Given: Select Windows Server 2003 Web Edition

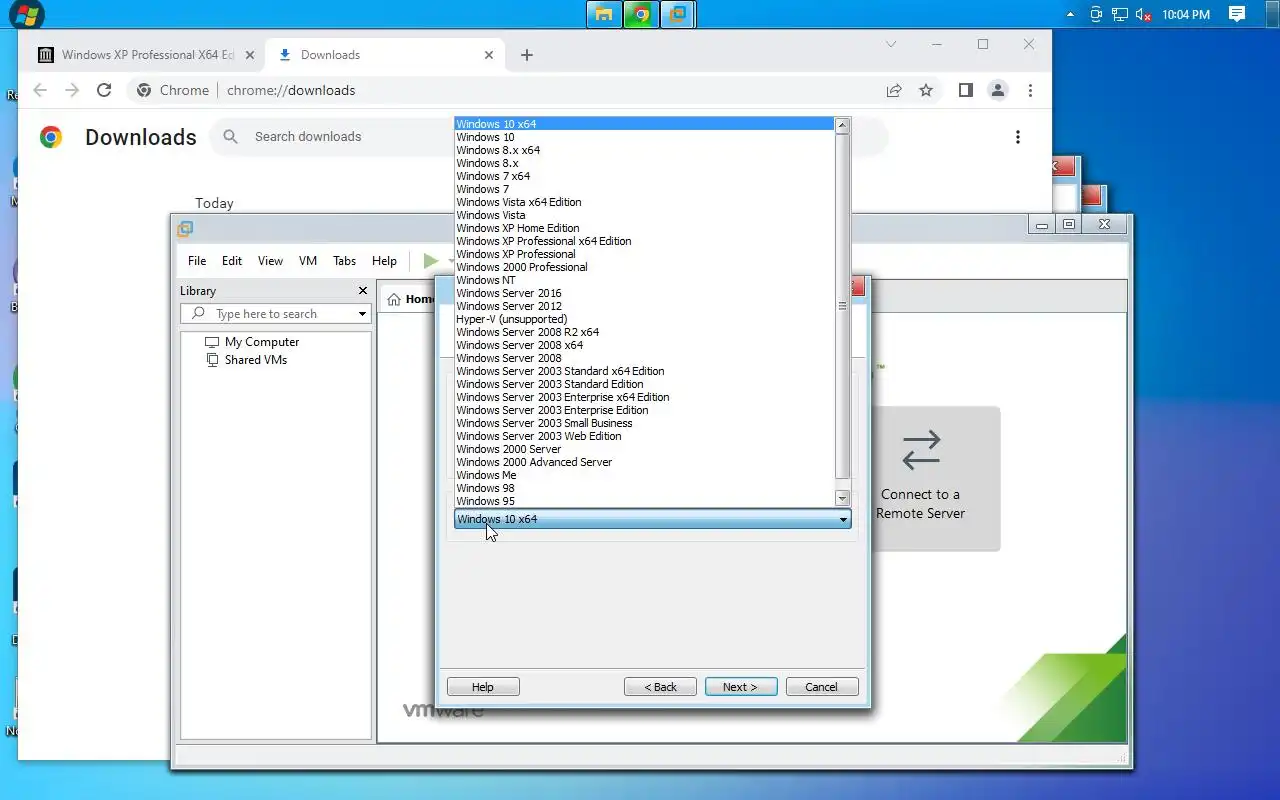Looking at the screenshot, I should tap(645, 436).
